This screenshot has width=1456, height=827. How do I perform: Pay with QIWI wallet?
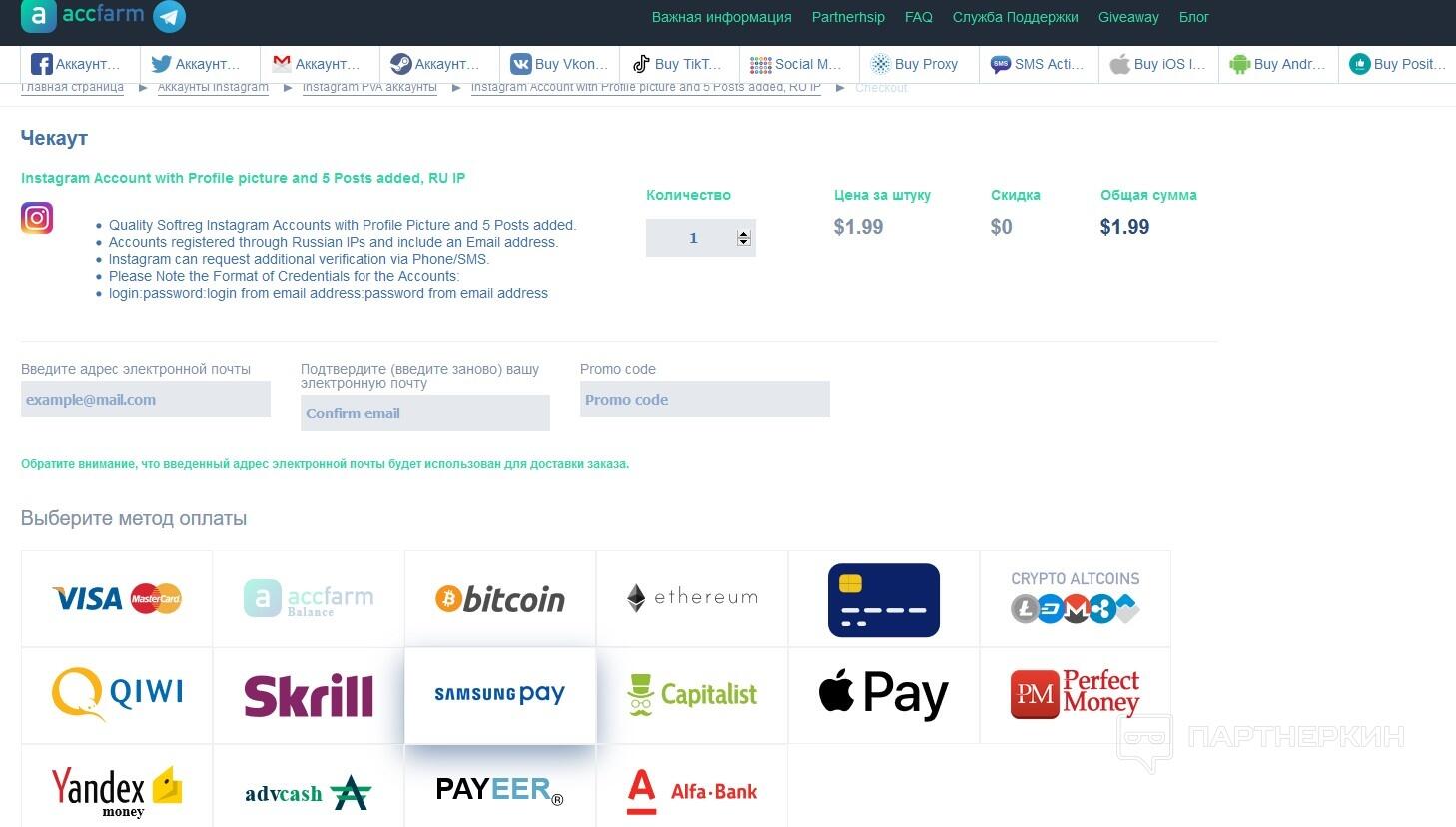click(x=117, y=695)
